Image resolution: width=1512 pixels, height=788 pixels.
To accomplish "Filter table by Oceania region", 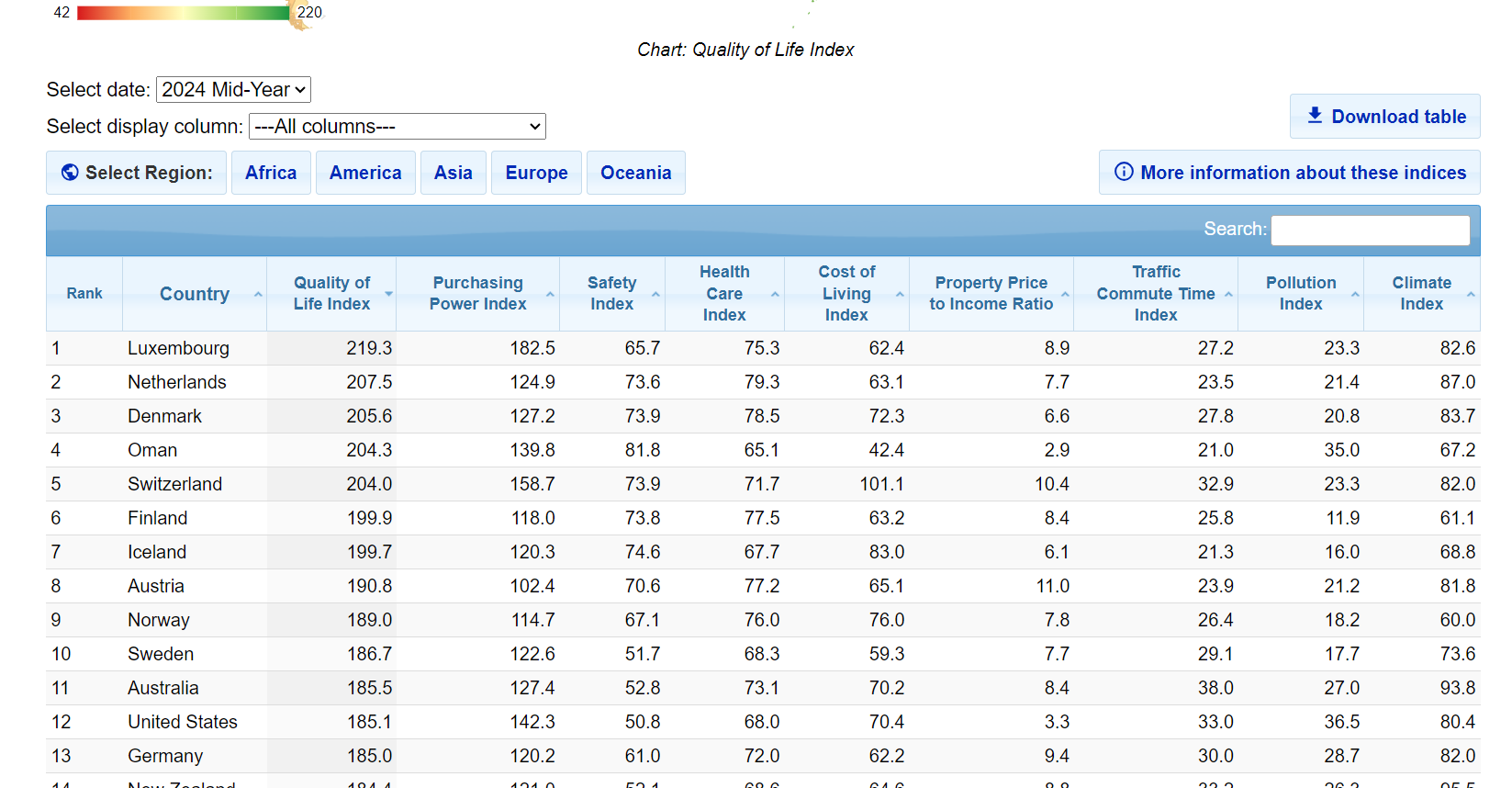I will (x=635, y=173).
